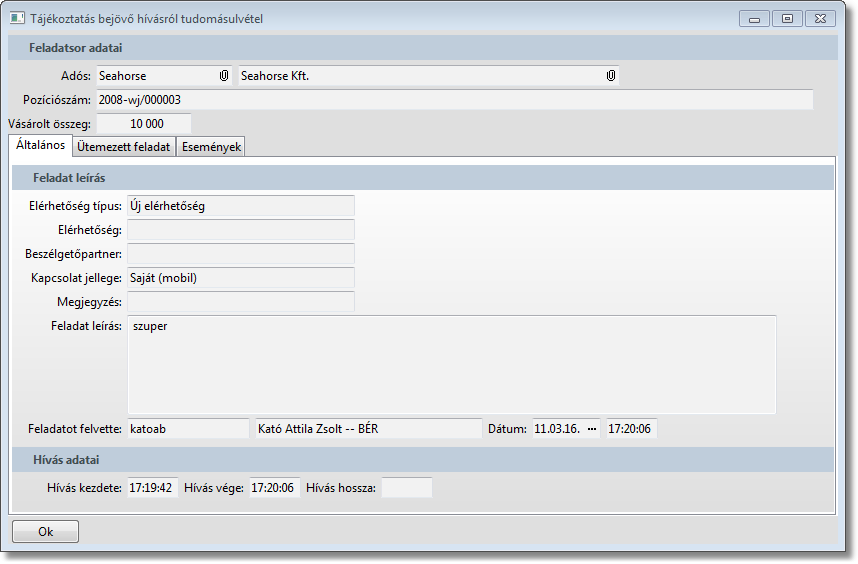This screenshot has width=858, height=564.
Task: Click the Adós field containing Seahorse
Action: pyautogui.click(x=164, y=76)
